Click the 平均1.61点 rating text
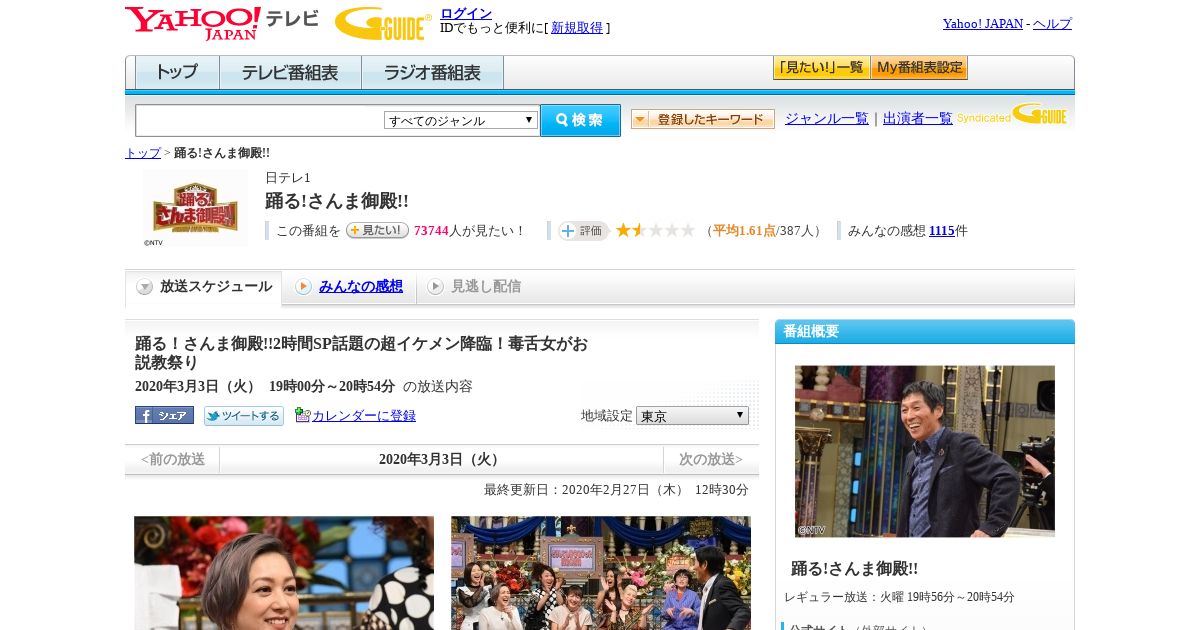This screenshot has width=1200, height=630. [x=744, y=231]
